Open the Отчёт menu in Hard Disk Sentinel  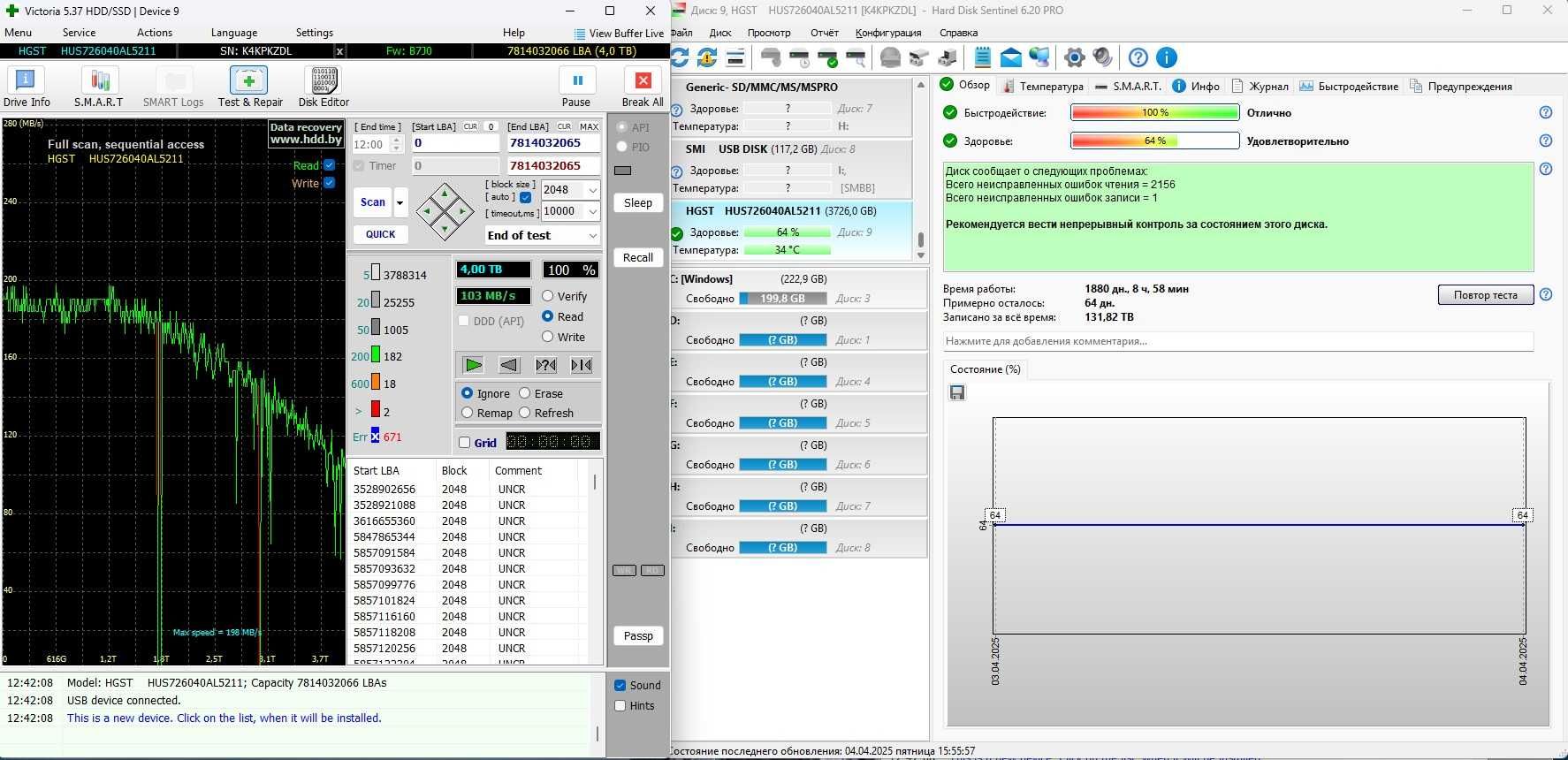point(824,33)
